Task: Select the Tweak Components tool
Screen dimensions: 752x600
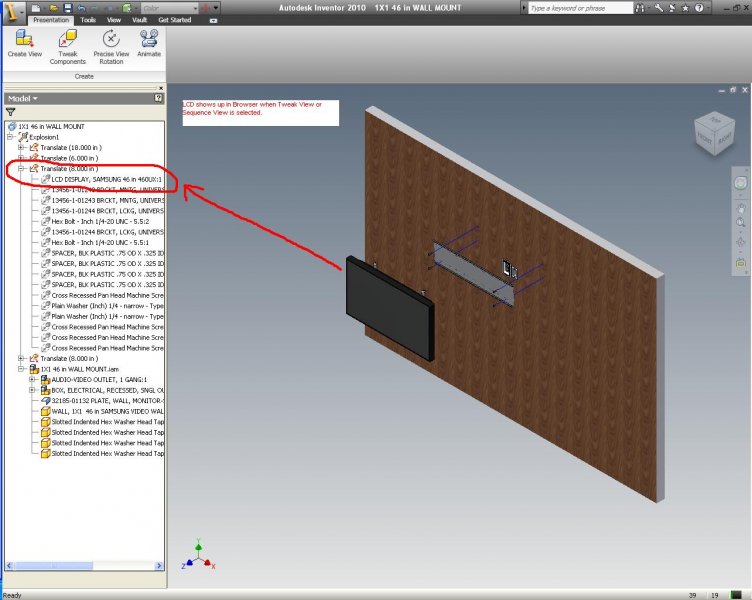Action: click(x=69, y=45)
